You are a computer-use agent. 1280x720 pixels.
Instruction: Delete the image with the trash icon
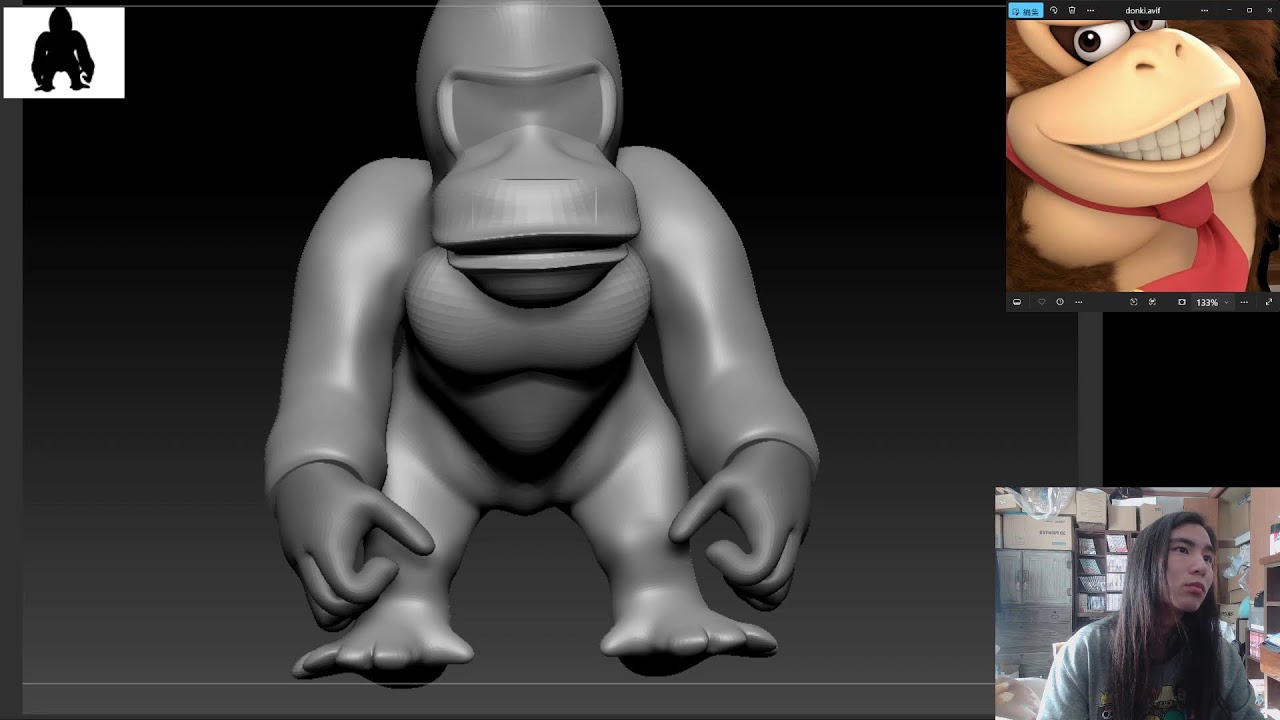[x=1072, y=10]
